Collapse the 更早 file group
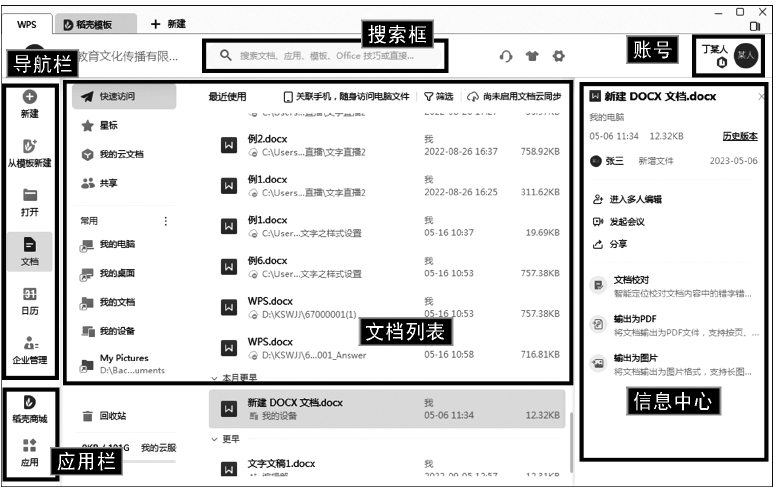Viewport: 776px width, 491px height. tap(215, 439)
